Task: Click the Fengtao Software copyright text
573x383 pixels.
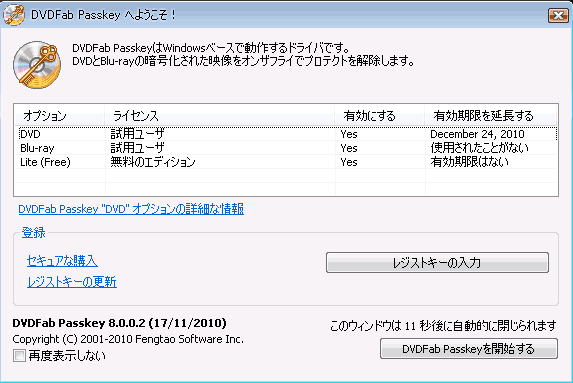Action: pos(128,339)
